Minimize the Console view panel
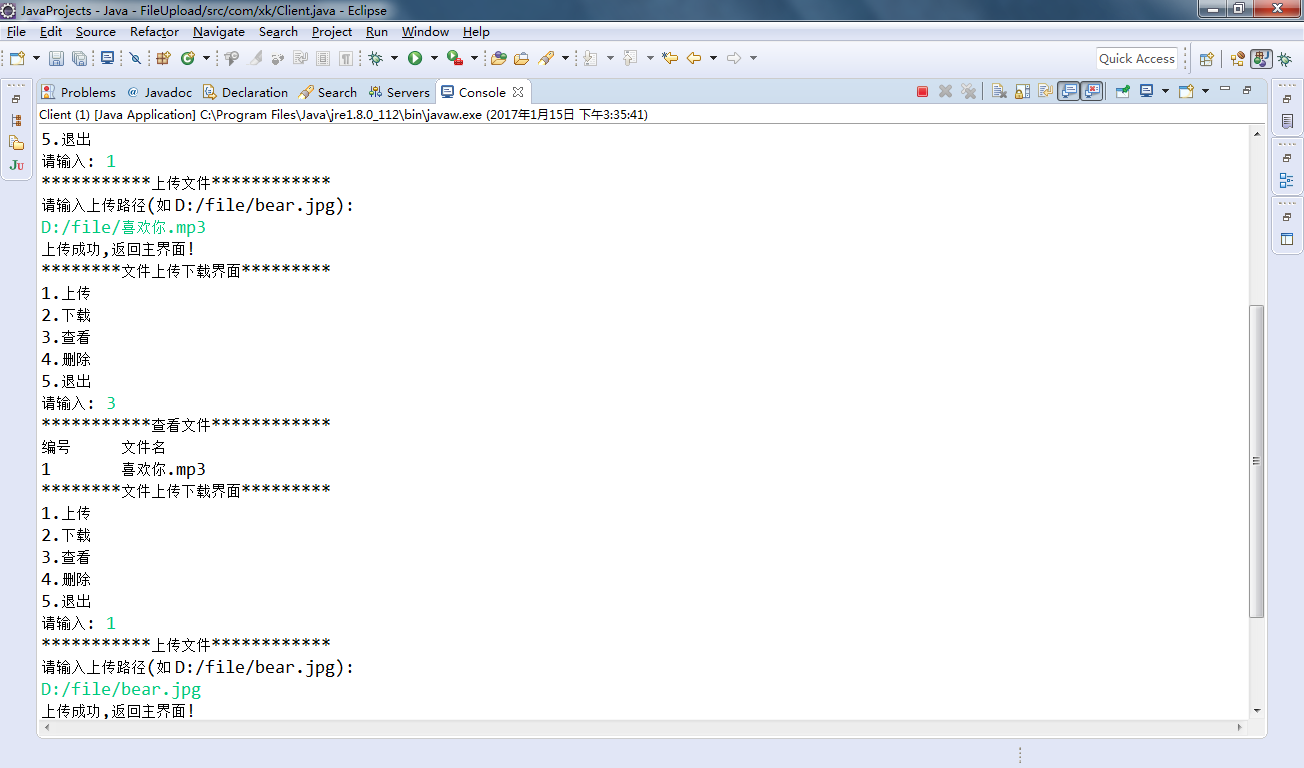The height and width of the screenshot is (768, 1304). 1225,90
